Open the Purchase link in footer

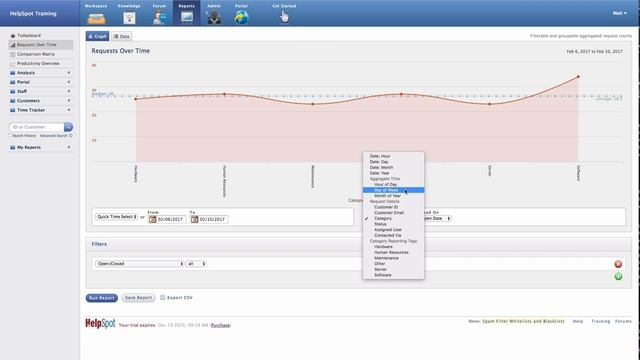point(220,325)
